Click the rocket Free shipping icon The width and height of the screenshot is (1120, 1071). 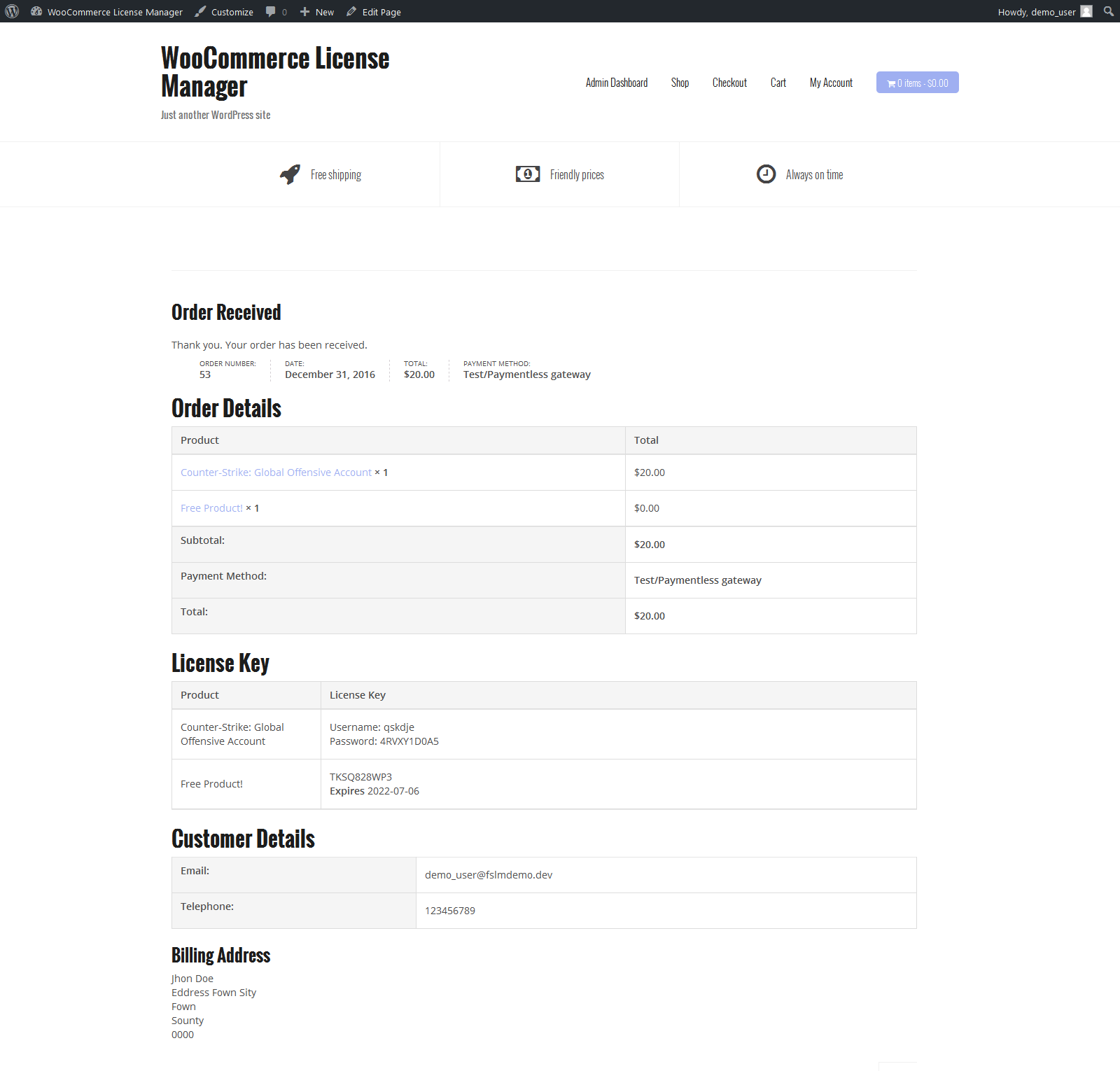(x=290, y=174)
